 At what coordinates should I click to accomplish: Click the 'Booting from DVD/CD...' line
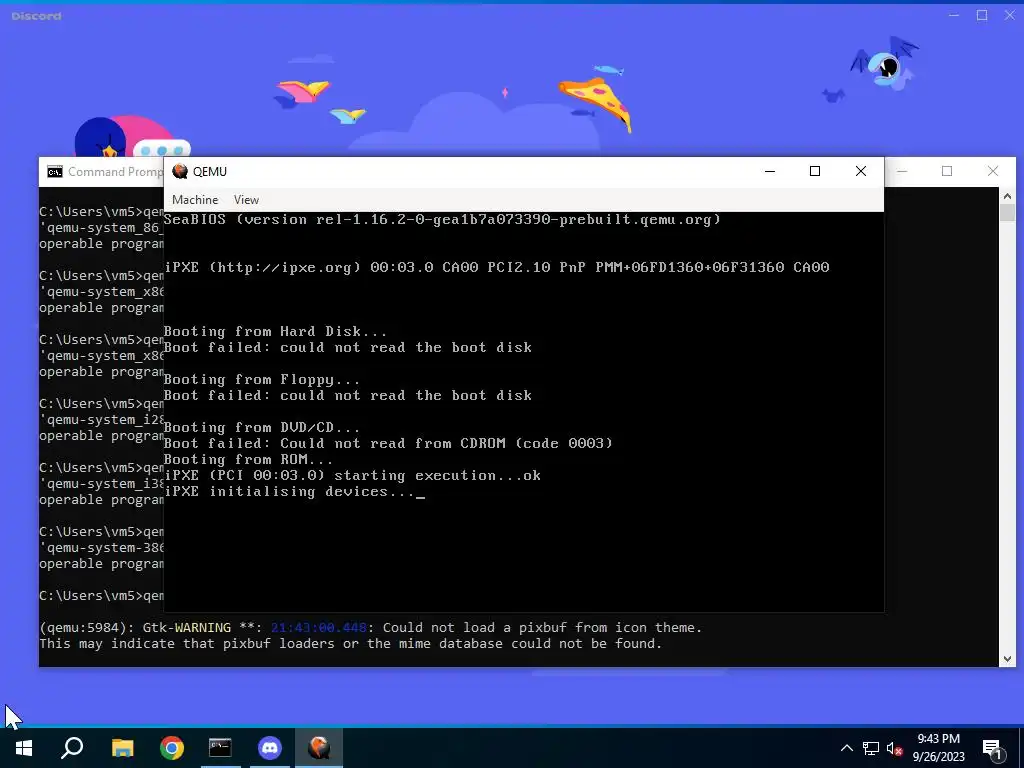pos(261,428)
